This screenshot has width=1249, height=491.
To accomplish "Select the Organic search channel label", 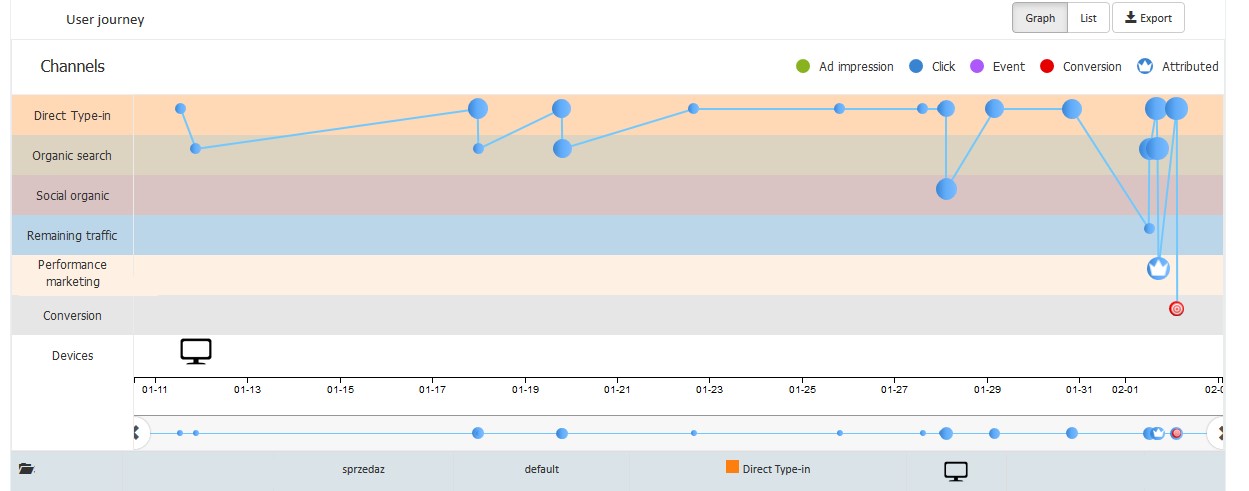I will tap(72, 156).
